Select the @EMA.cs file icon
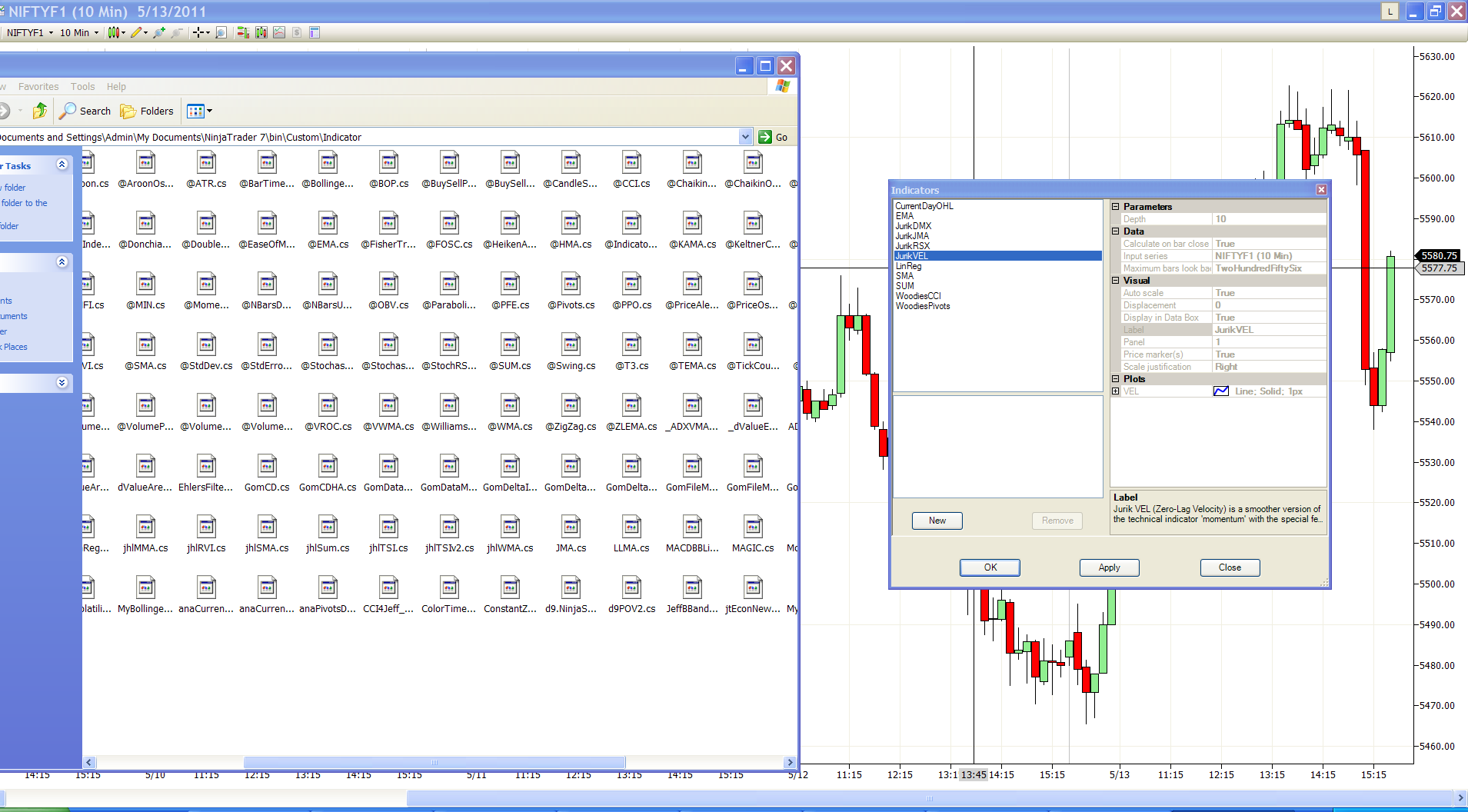 coord(328,222)
